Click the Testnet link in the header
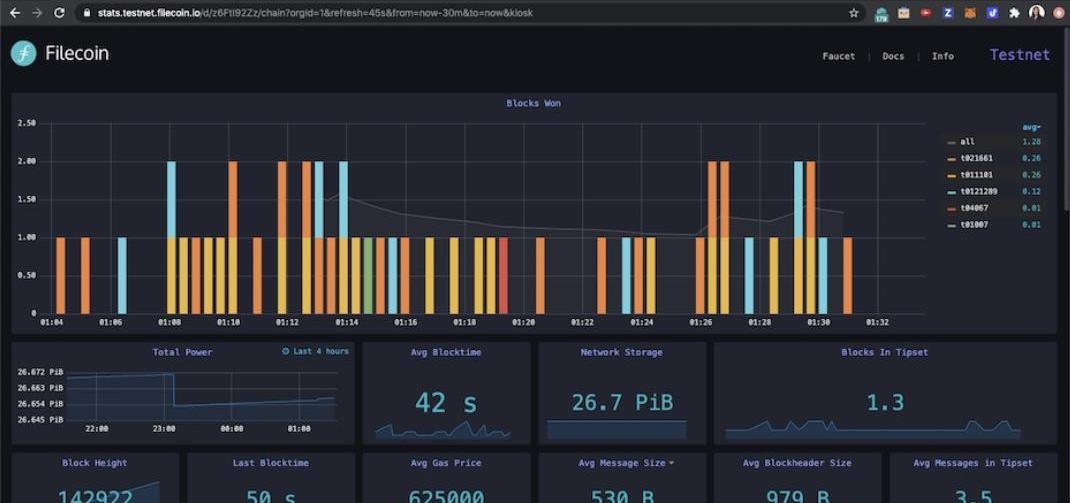The width and height of the screenshot is (1070, 503). click(x=1019, y=55)
